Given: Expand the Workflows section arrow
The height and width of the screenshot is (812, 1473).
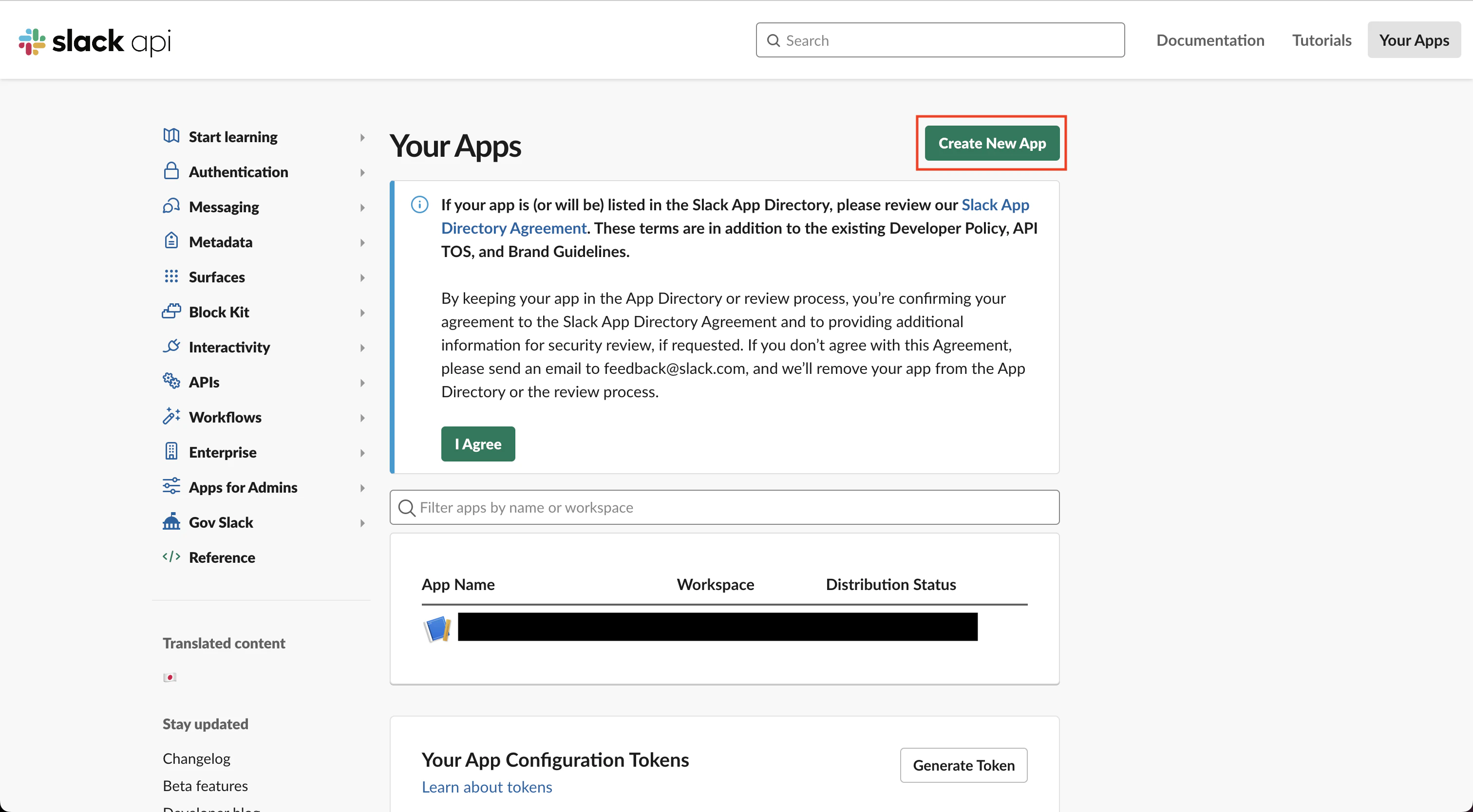Looking at the screenshot, I should tap(362, 418).
